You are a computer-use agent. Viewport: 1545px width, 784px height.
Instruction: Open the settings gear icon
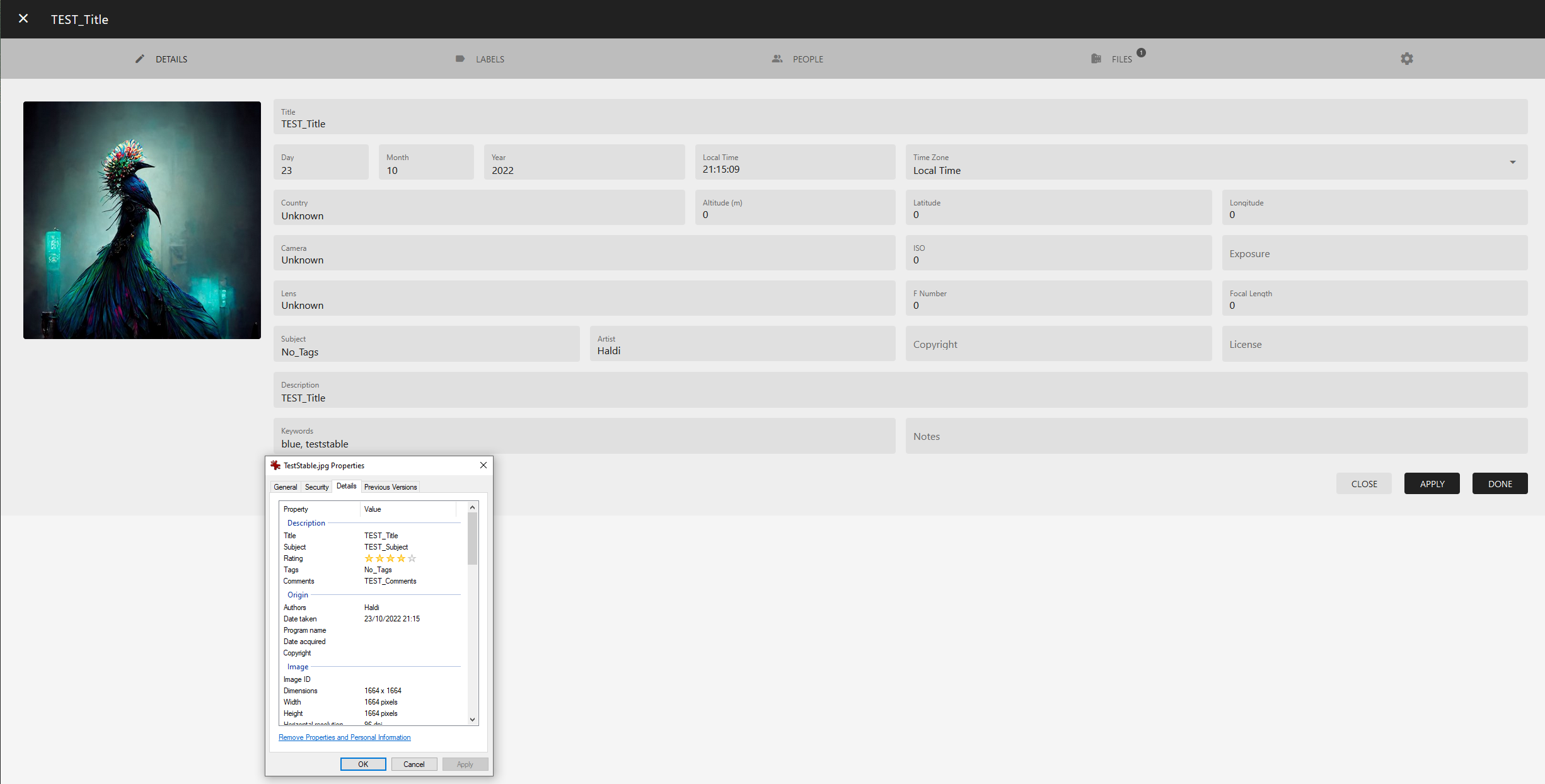pyautogui.click(x=1407, y=59)
